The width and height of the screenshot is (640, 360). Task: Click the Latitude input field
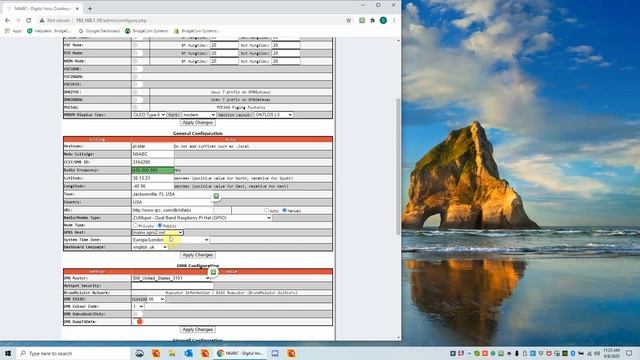tap(153, 178)
